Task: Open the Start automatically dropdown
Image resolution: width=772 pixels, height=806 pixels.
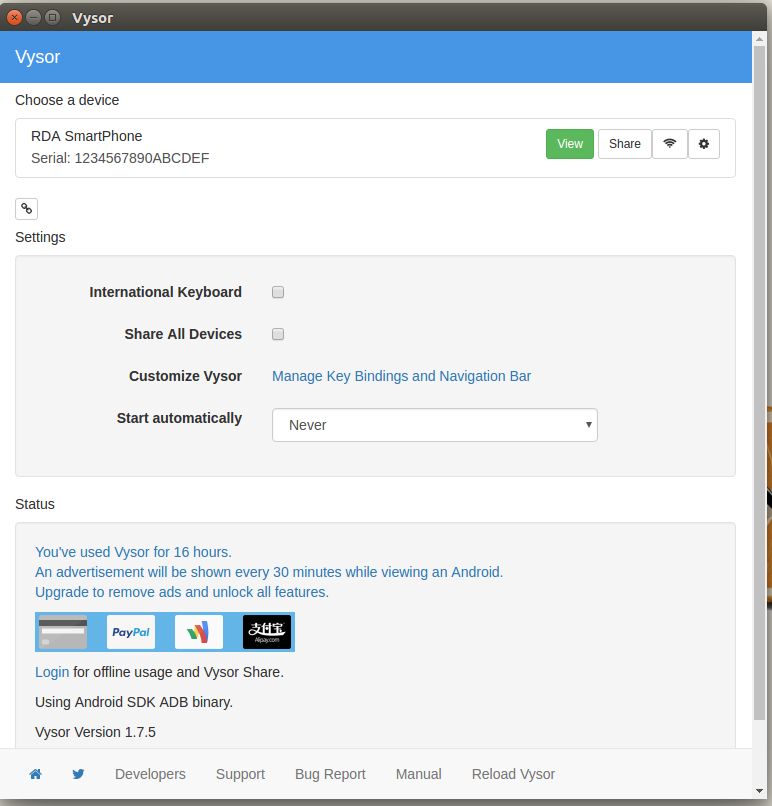Action: (x=435, y=425)
